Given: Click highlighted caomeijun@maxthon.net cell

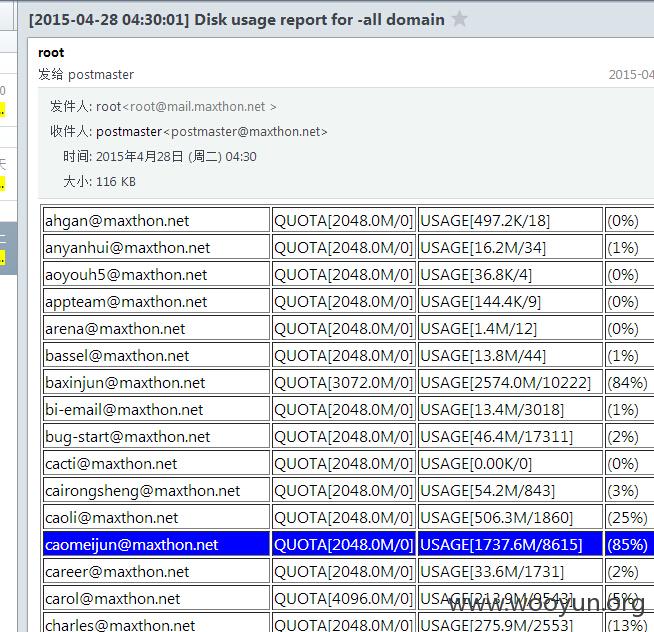Looking at the screenshot, I should [x=156, y=544].
